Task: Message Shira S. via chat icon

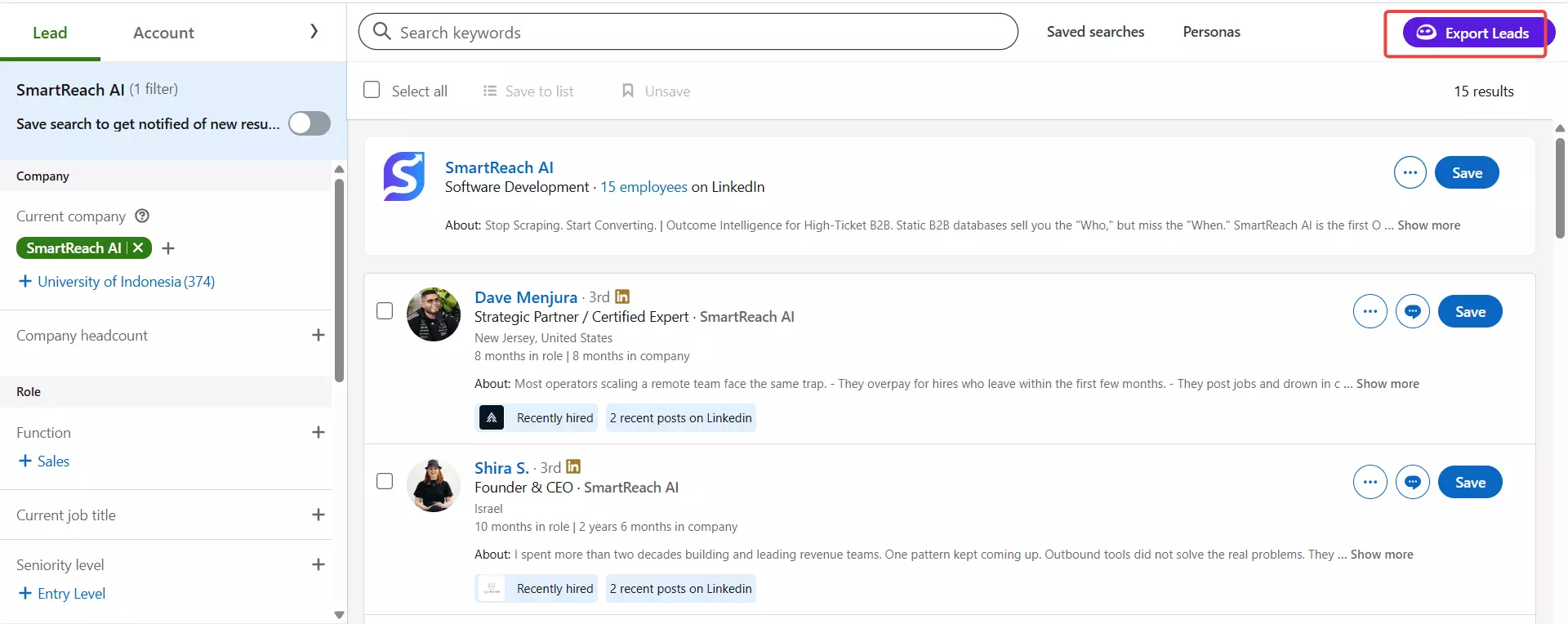Action: point(1412,482)
